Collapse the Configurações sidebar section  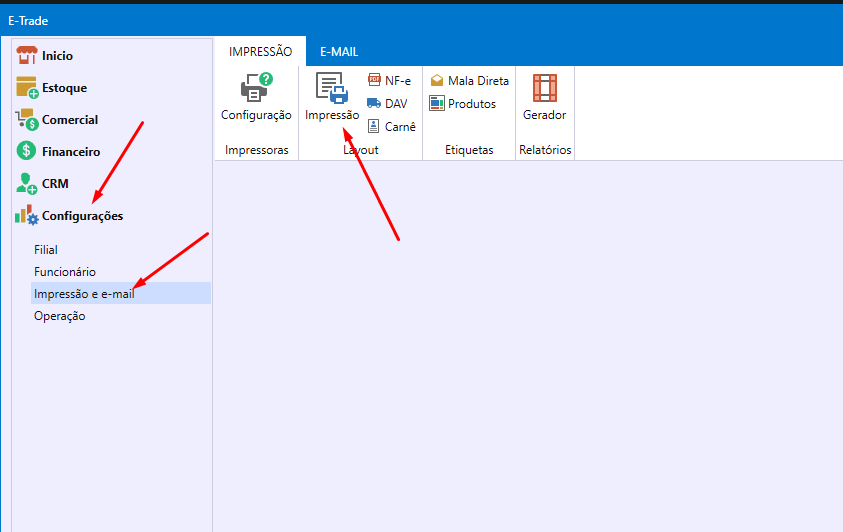pos(82,216)
